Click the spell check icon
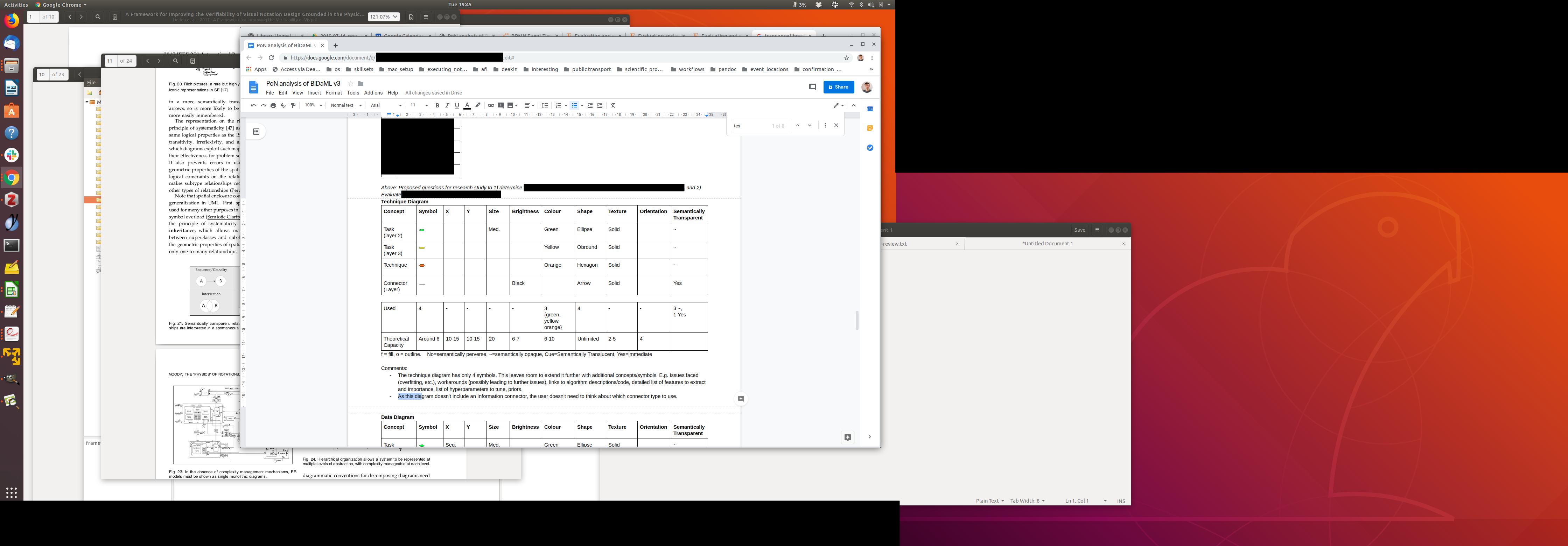1568x546 pixels. point(283,105)
